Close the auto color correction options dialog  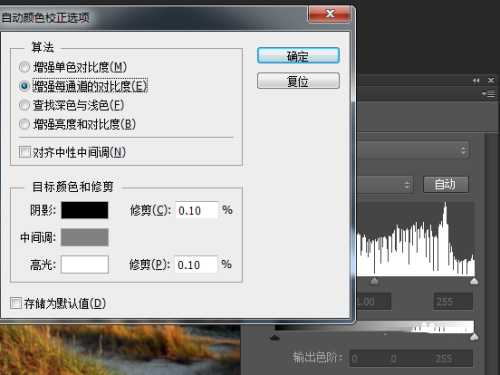(330, 14)
